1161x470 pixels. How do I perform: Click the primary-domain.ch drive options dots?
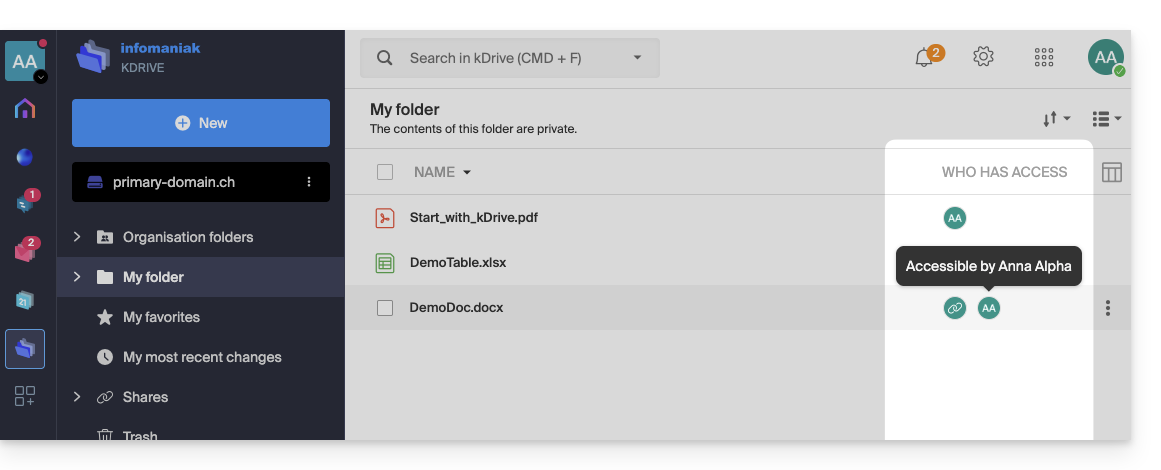coord(309,182)
